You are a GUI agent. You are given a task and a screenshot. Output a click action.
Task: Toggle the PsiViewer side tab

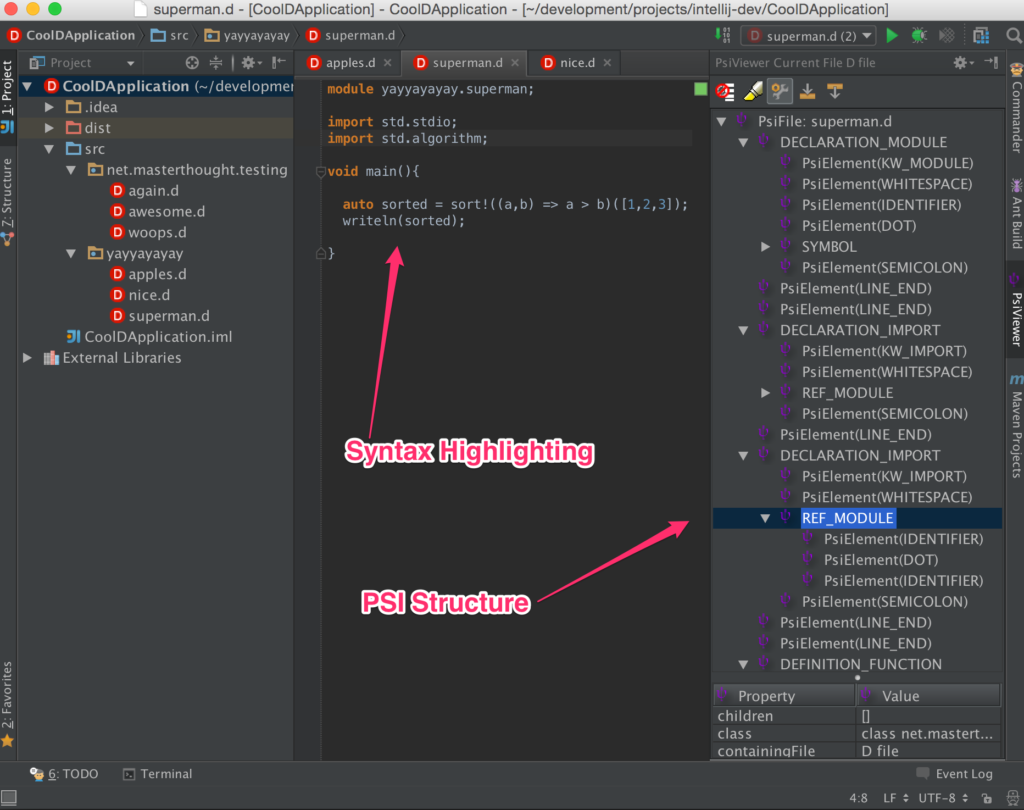pyautogui.click(x=1016, y=310)
